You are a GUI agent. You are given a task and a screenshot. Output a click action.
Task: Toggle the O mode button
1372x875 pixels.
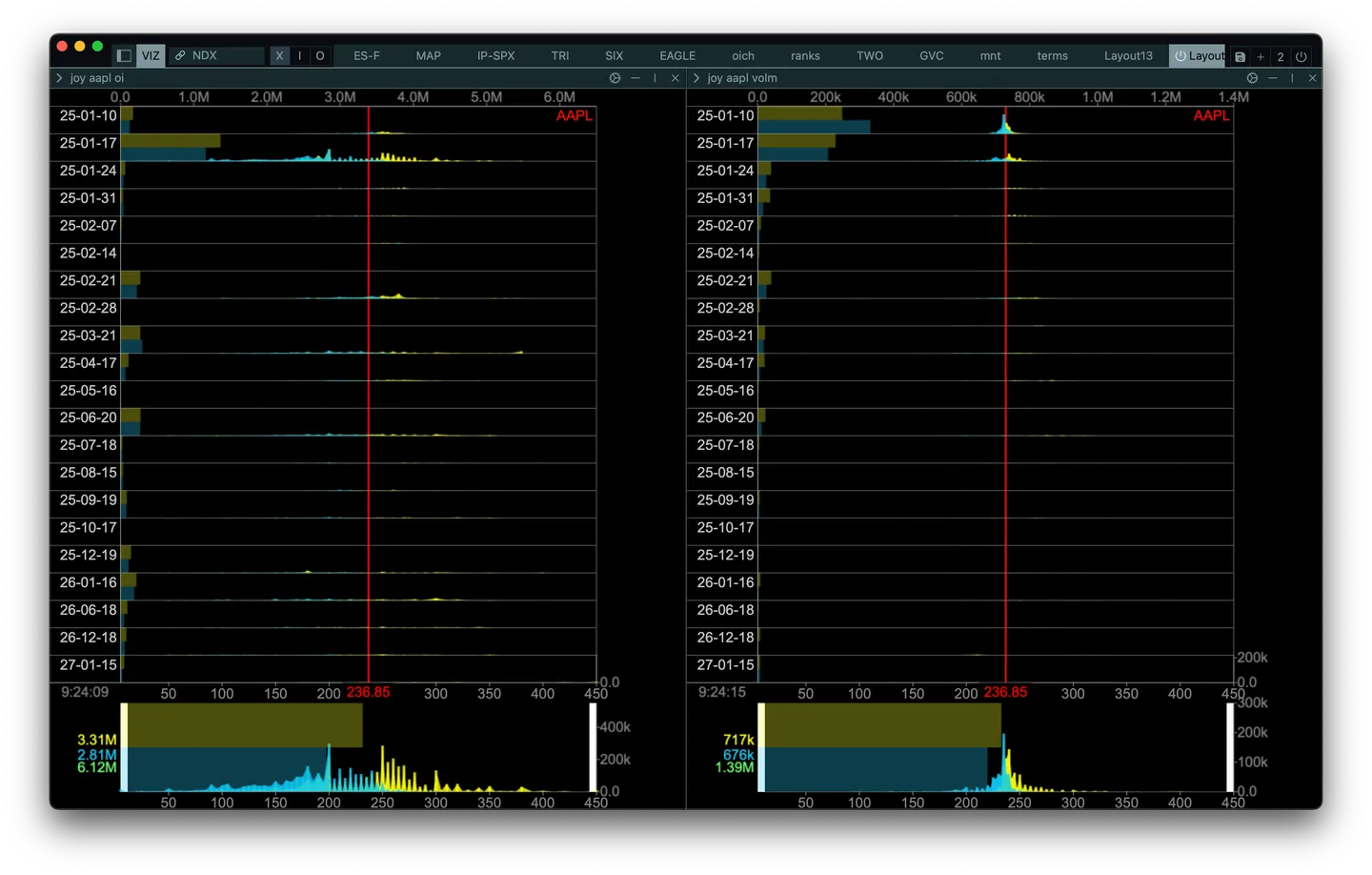[x=320, y=56]
